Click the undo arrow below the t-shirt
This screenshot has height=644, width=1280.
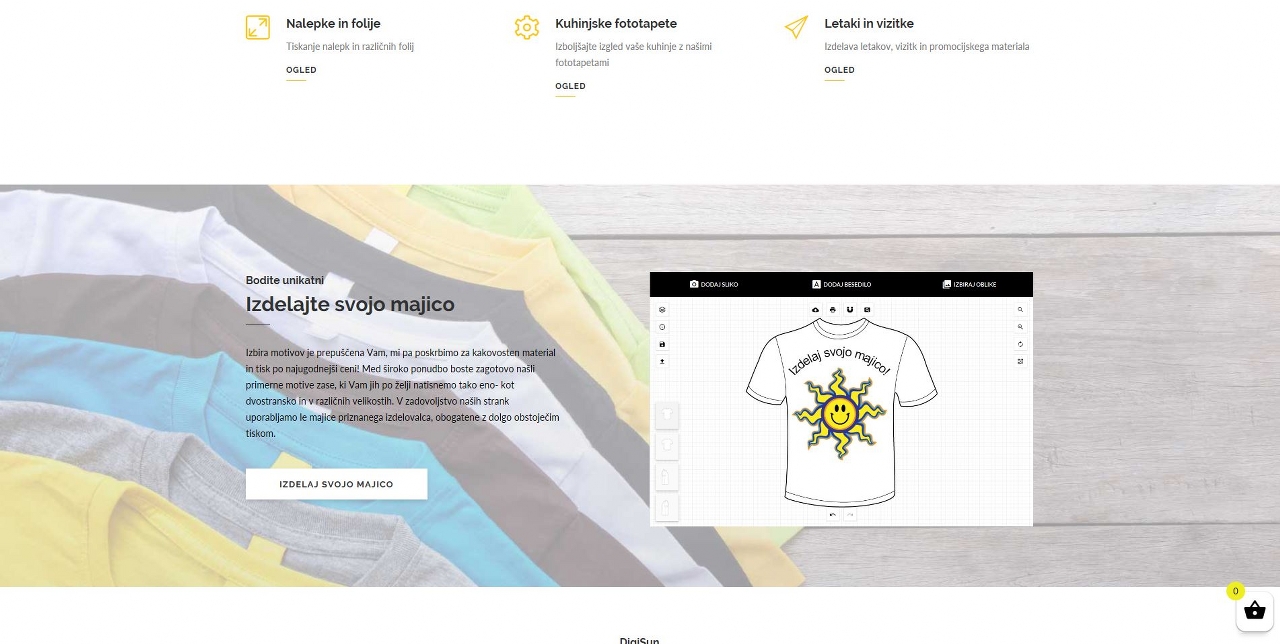[833, 515]
